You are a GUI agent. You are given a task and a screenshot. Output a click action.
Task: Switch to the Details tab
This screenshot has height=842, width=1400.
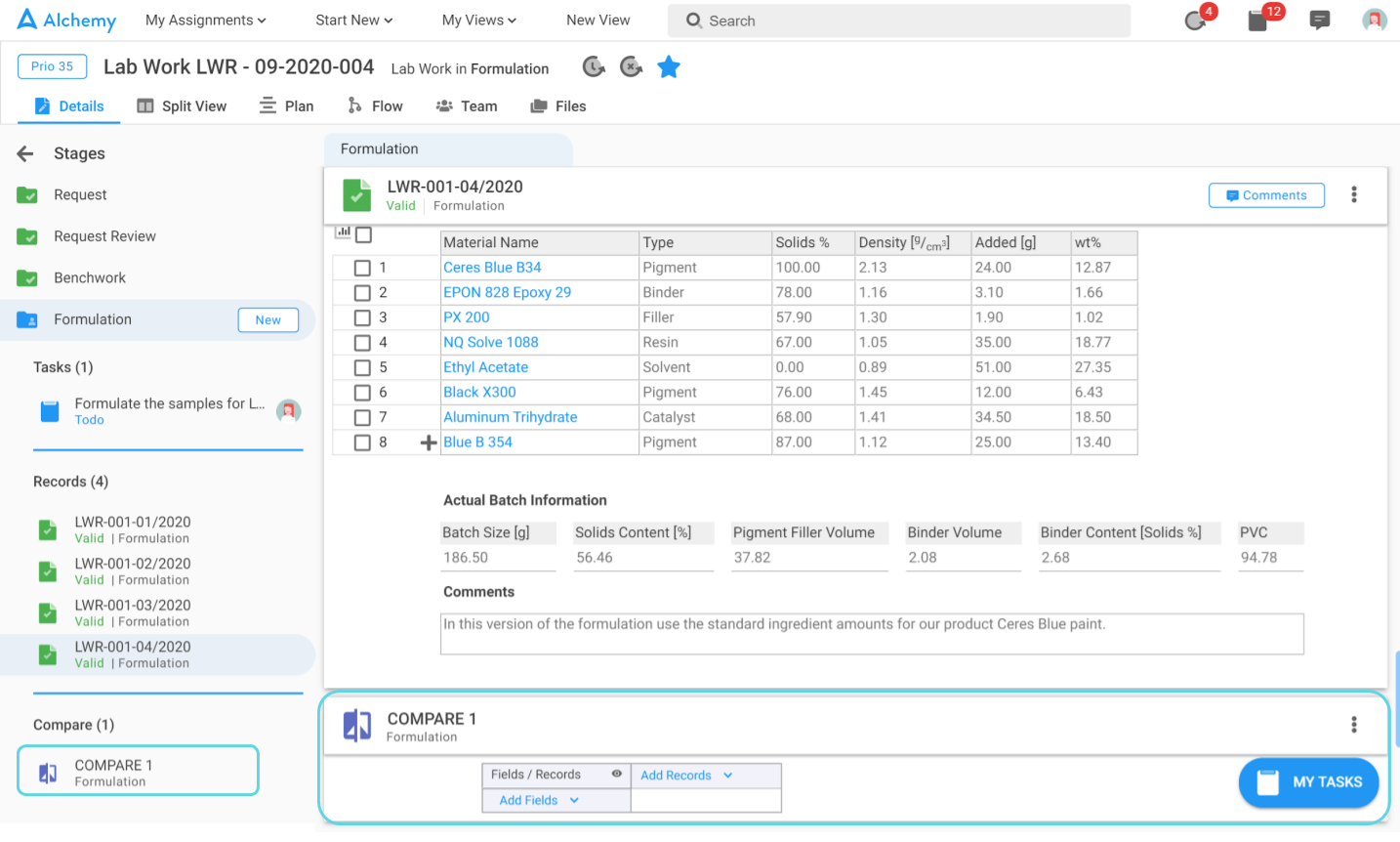click(x=69, y=106)
